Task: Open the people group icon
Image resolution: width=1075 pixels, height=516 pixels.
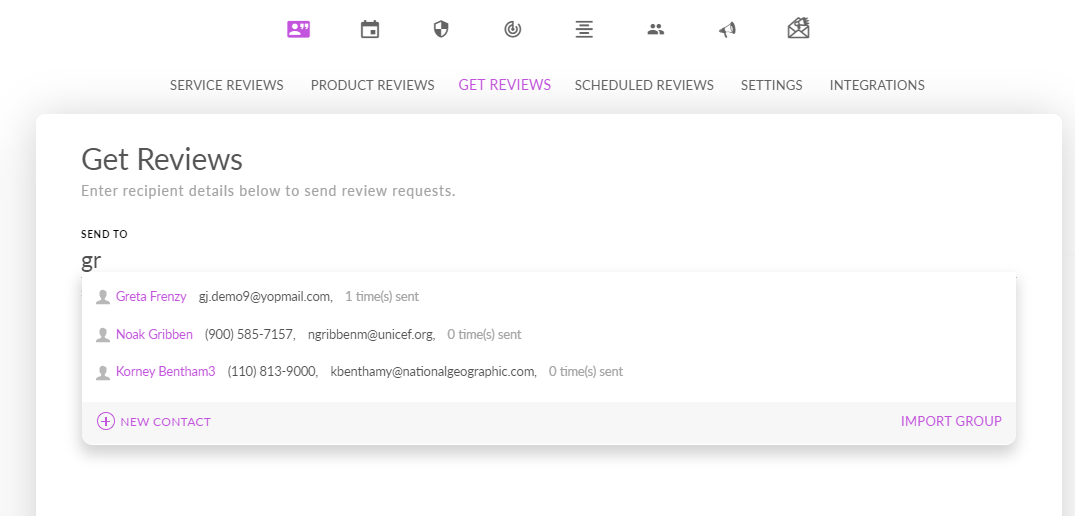Action: (656, 29)
